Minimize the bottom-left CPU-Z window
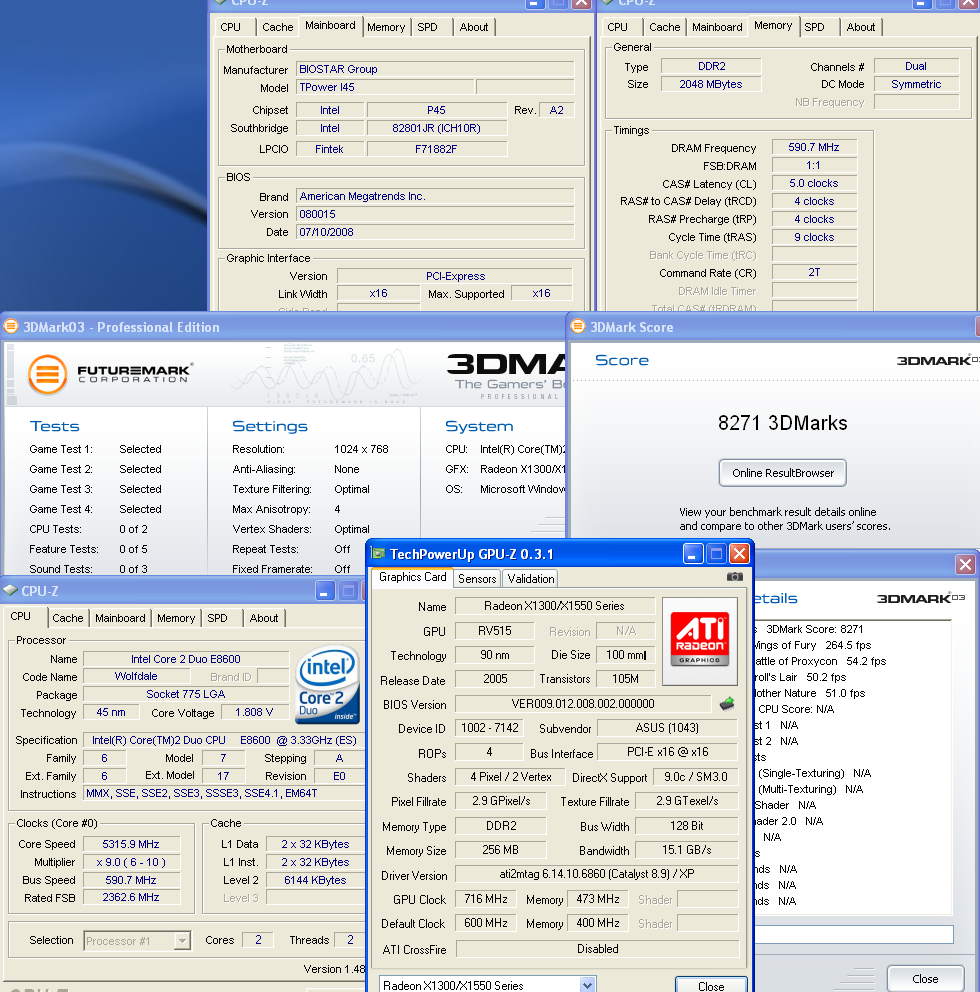The image size is (980, 992). pyautogui.click(x=325, y=592)
